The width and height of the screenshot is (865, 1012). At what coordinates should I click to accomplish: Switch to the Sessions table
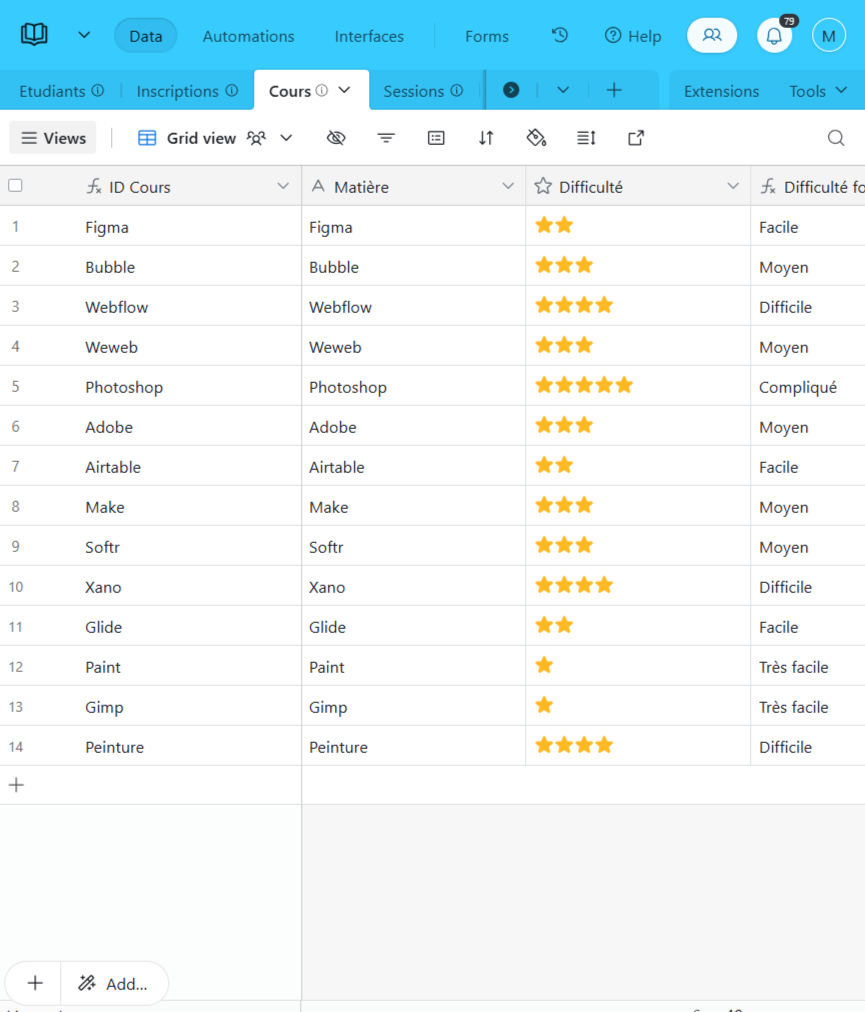pyautogui.click(x=413, y=91)
